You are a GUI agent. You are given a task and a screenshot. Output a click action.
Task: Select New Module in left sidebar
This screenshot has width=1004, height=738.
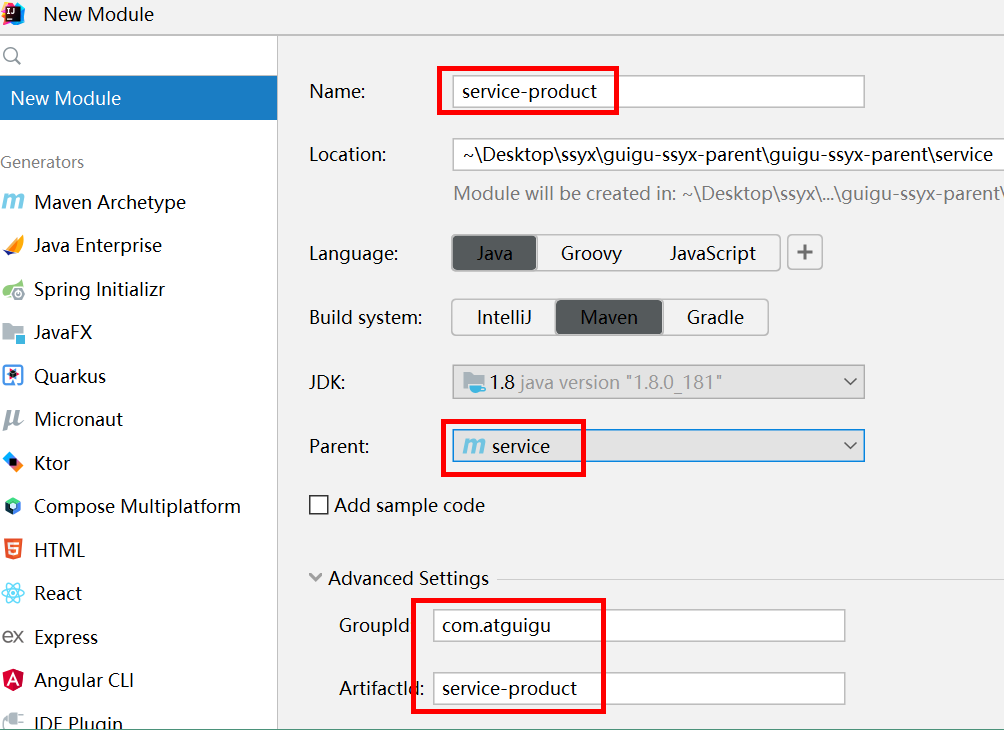pyautogui.click(x=138, y=98)
